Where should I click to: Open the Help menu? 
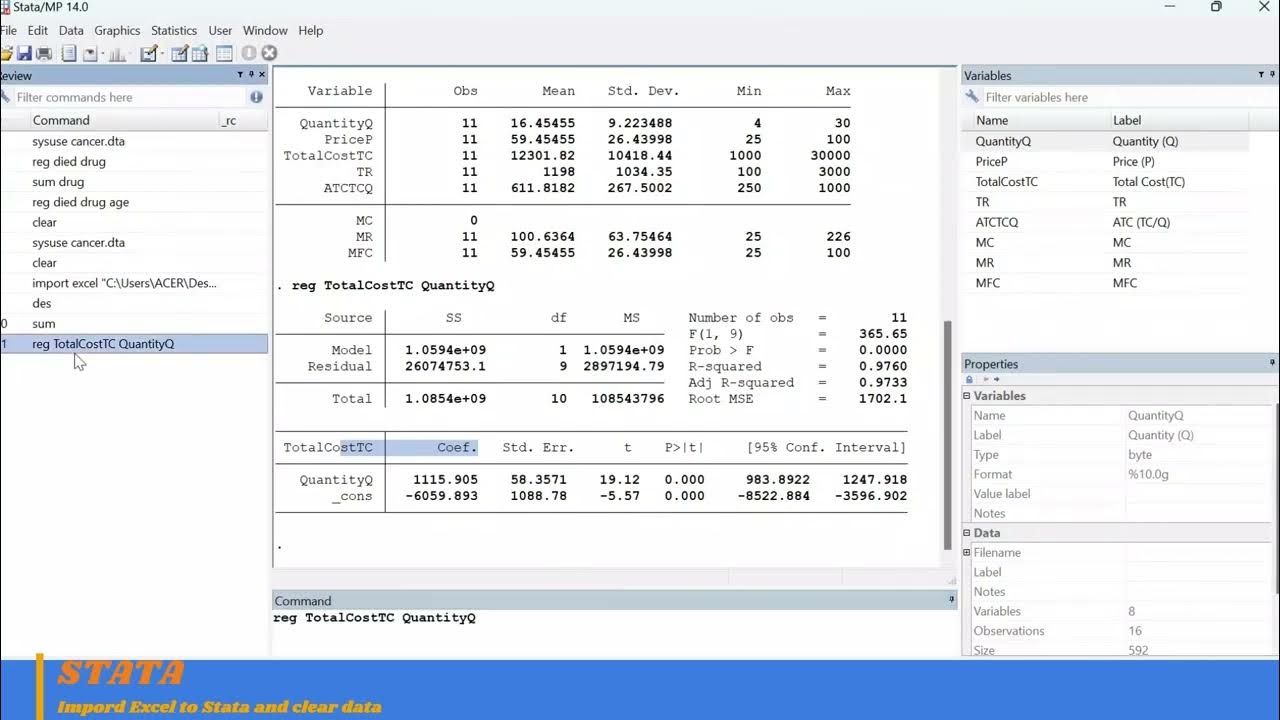311,31
